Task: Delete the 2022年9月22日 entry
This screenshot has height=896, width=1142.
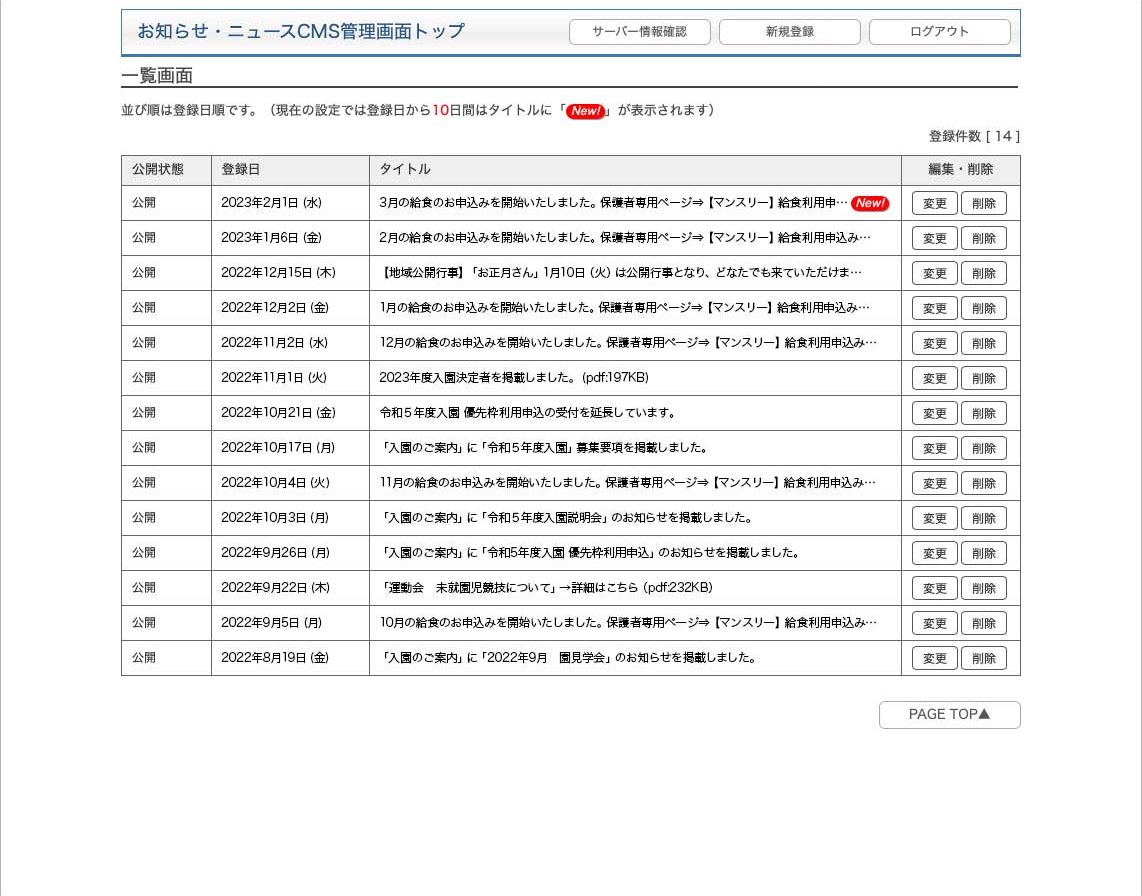Action: [x=983, y=588]
